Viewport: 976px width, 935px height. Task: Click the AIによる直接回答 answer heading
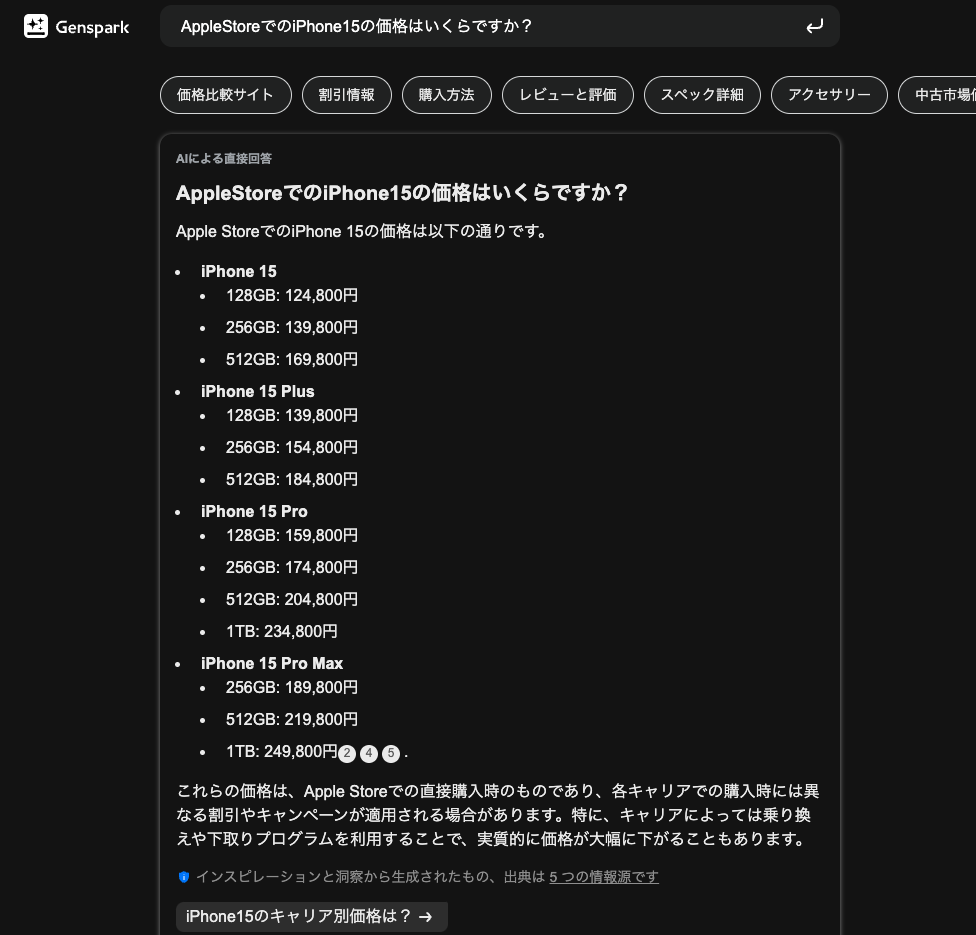226,159
